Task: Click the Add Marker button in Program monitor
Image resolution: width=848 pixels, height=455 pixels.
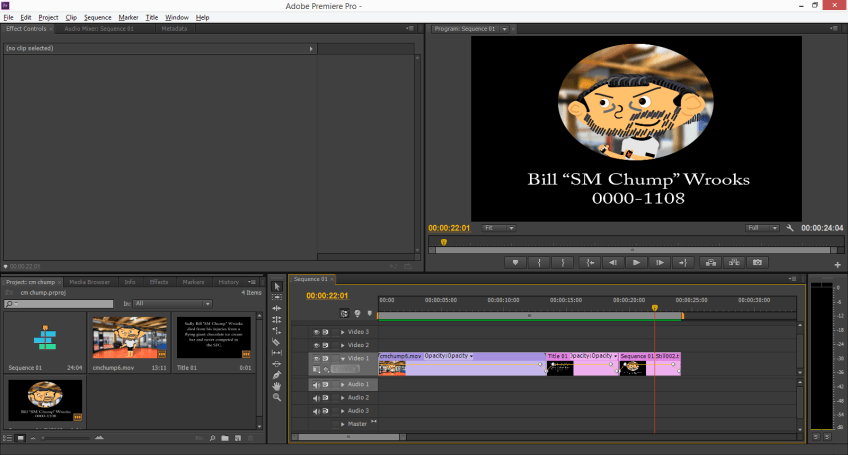Action: pos(515,262)
